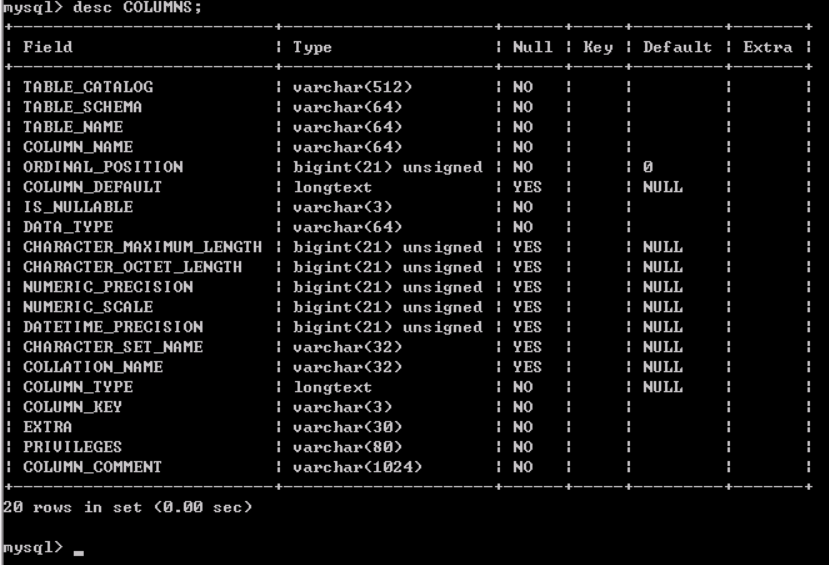Click the longtext type of COLUMN_DEFAULT
The image size is (829, 565).
tap(333, 188)
